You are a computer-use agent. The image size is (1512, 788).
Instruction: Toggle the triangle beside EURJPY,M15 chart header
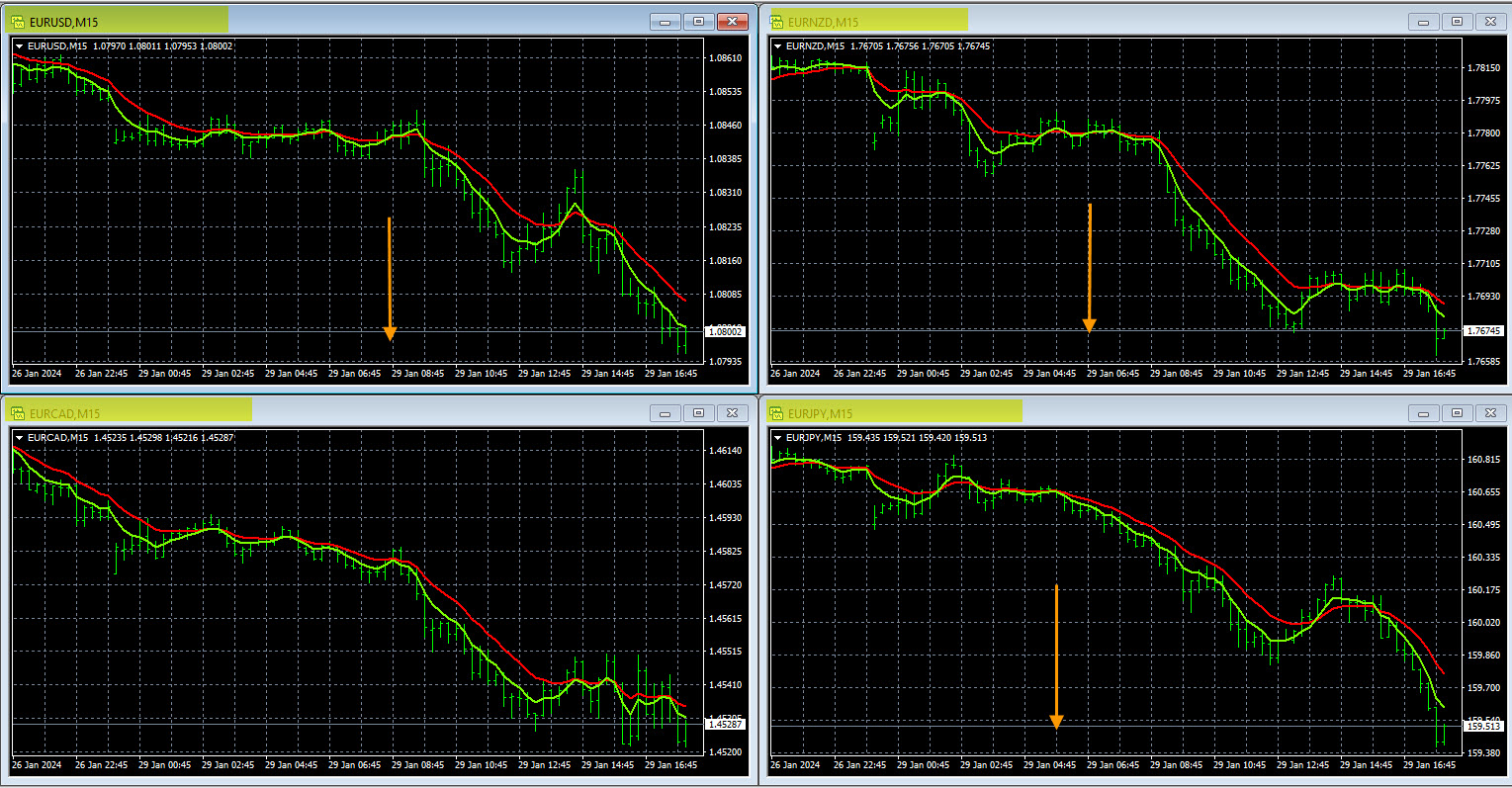click(777, 438)
